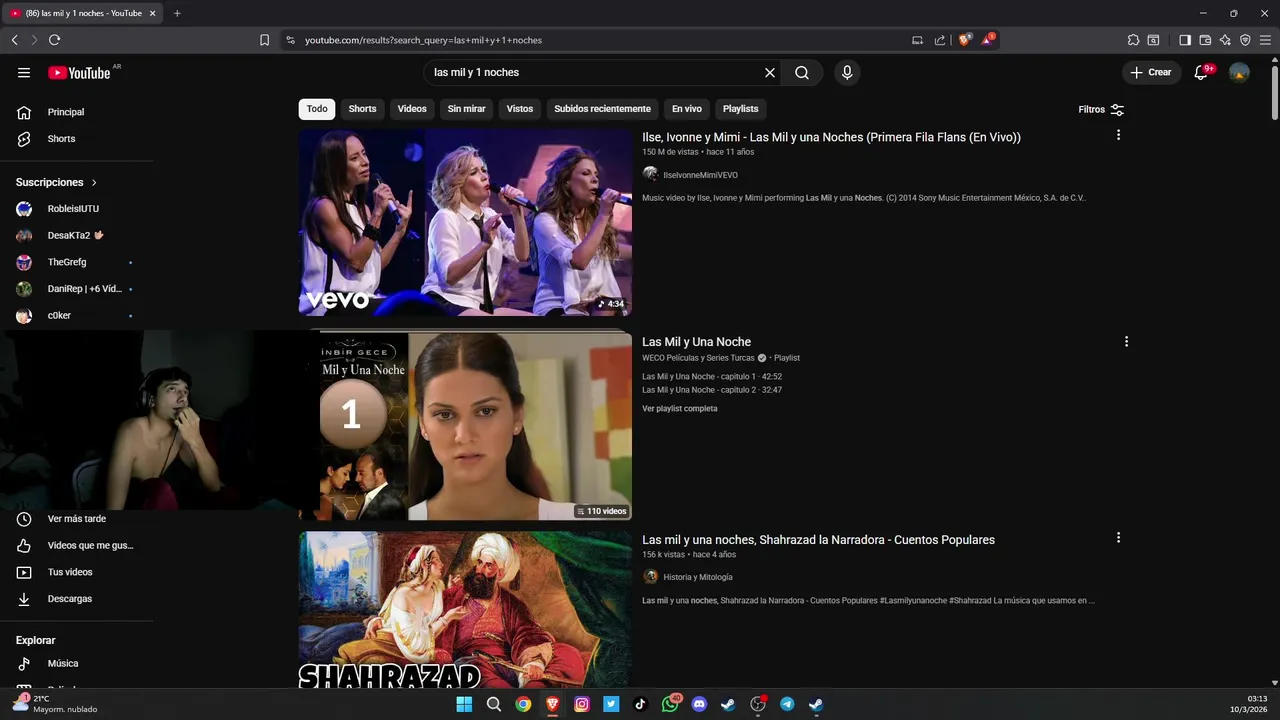
Task: Open TikTok from the taskbar
Action: (641, 704)
